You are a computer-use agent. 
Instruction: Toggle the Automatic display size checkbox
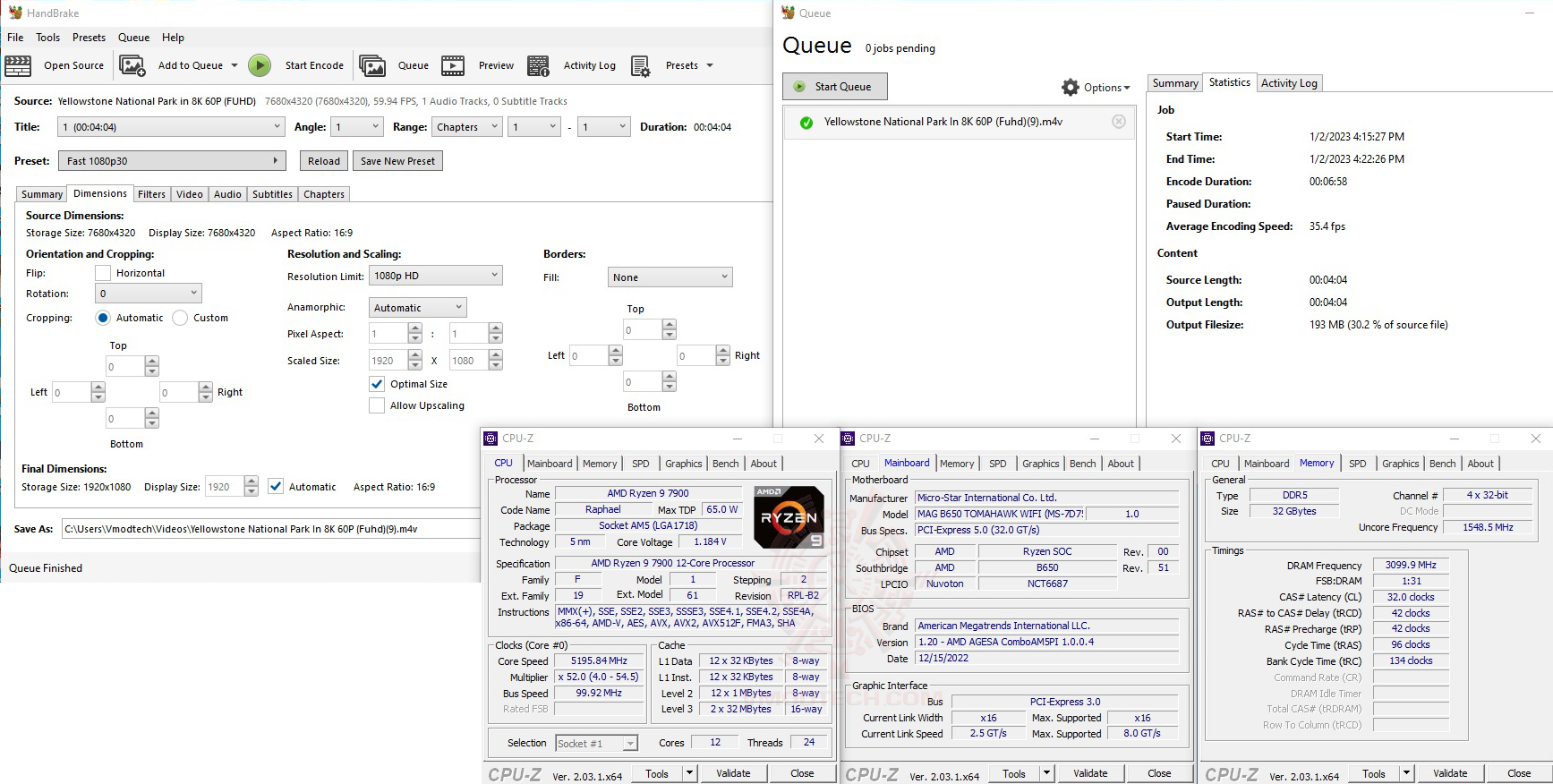pos(276,487)
